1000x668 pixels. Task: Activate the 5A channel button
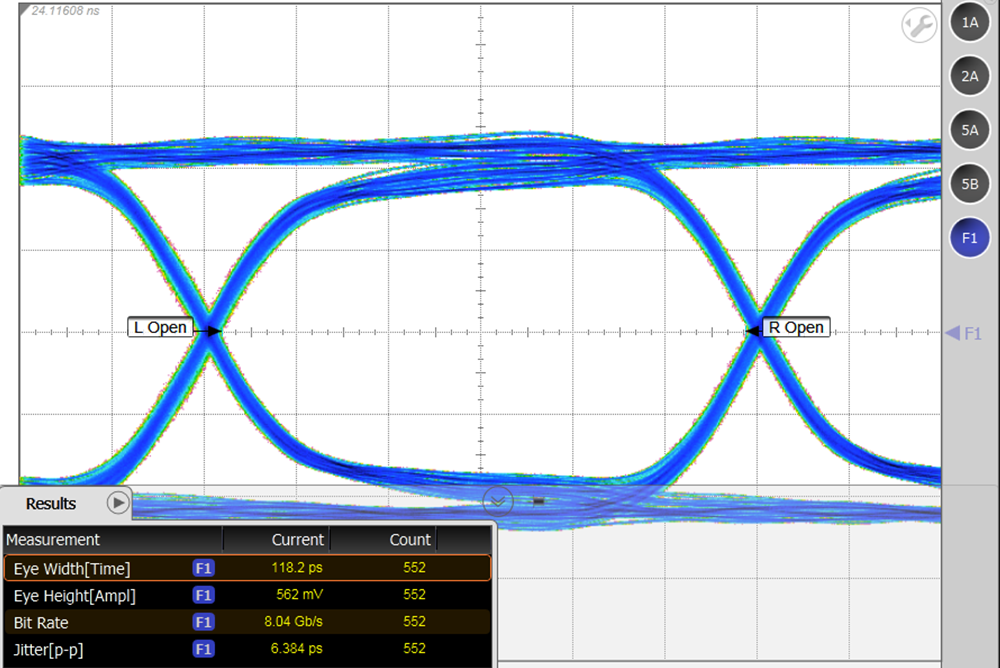(969, 130)
